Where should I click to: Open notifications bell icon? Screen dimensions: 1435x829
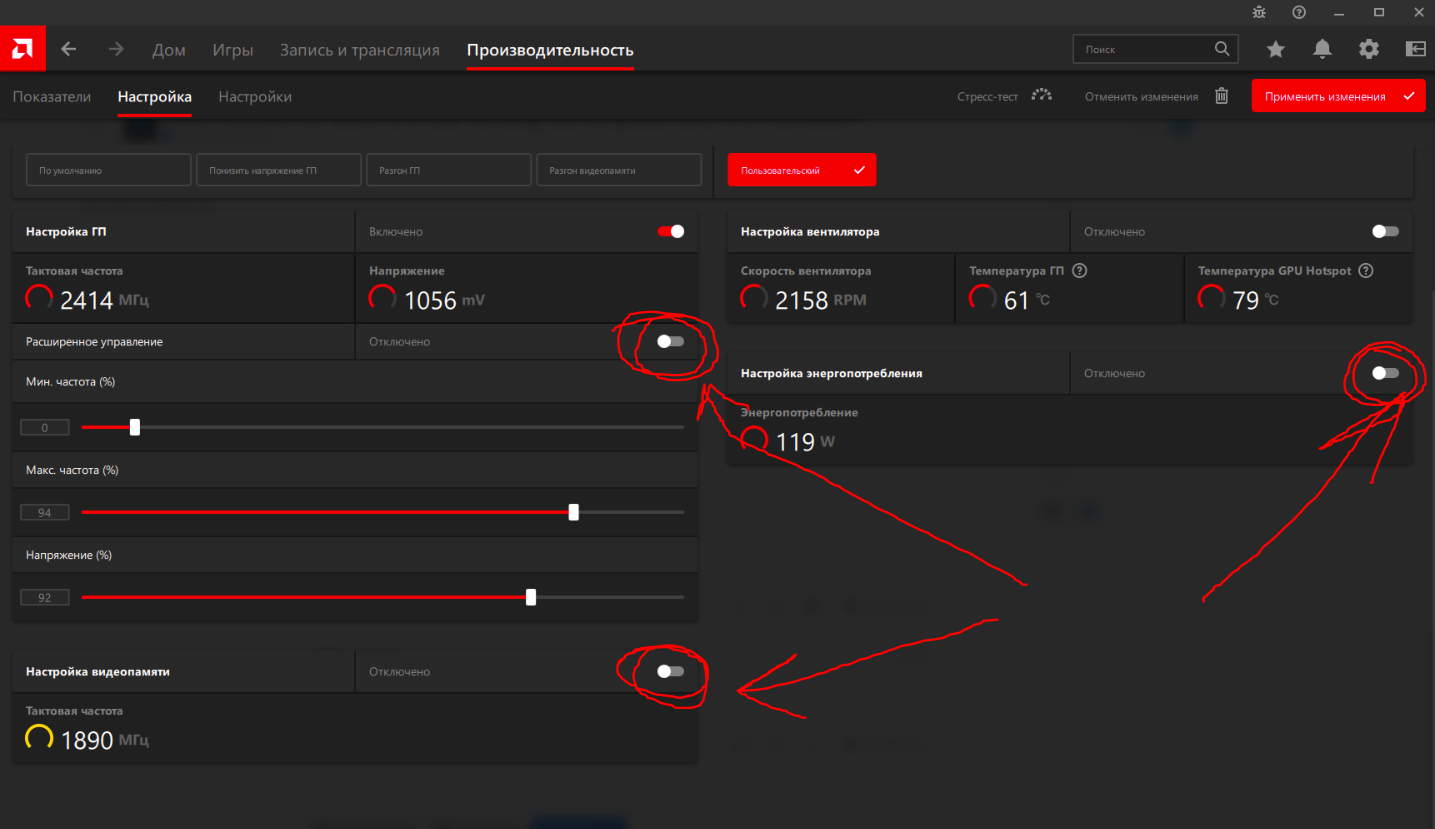click(x=1322, y=49)
